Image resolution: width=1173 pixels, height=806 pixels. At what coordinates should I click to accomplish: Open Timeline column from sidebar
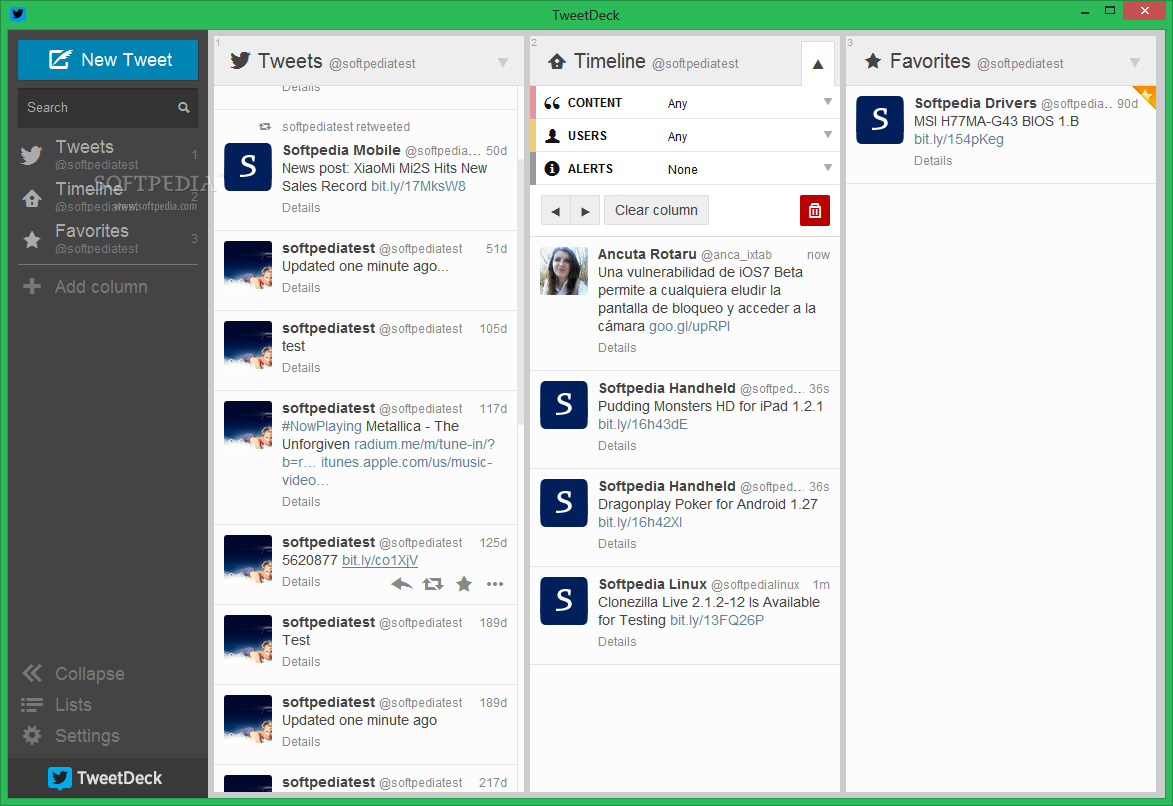point(108,196)
